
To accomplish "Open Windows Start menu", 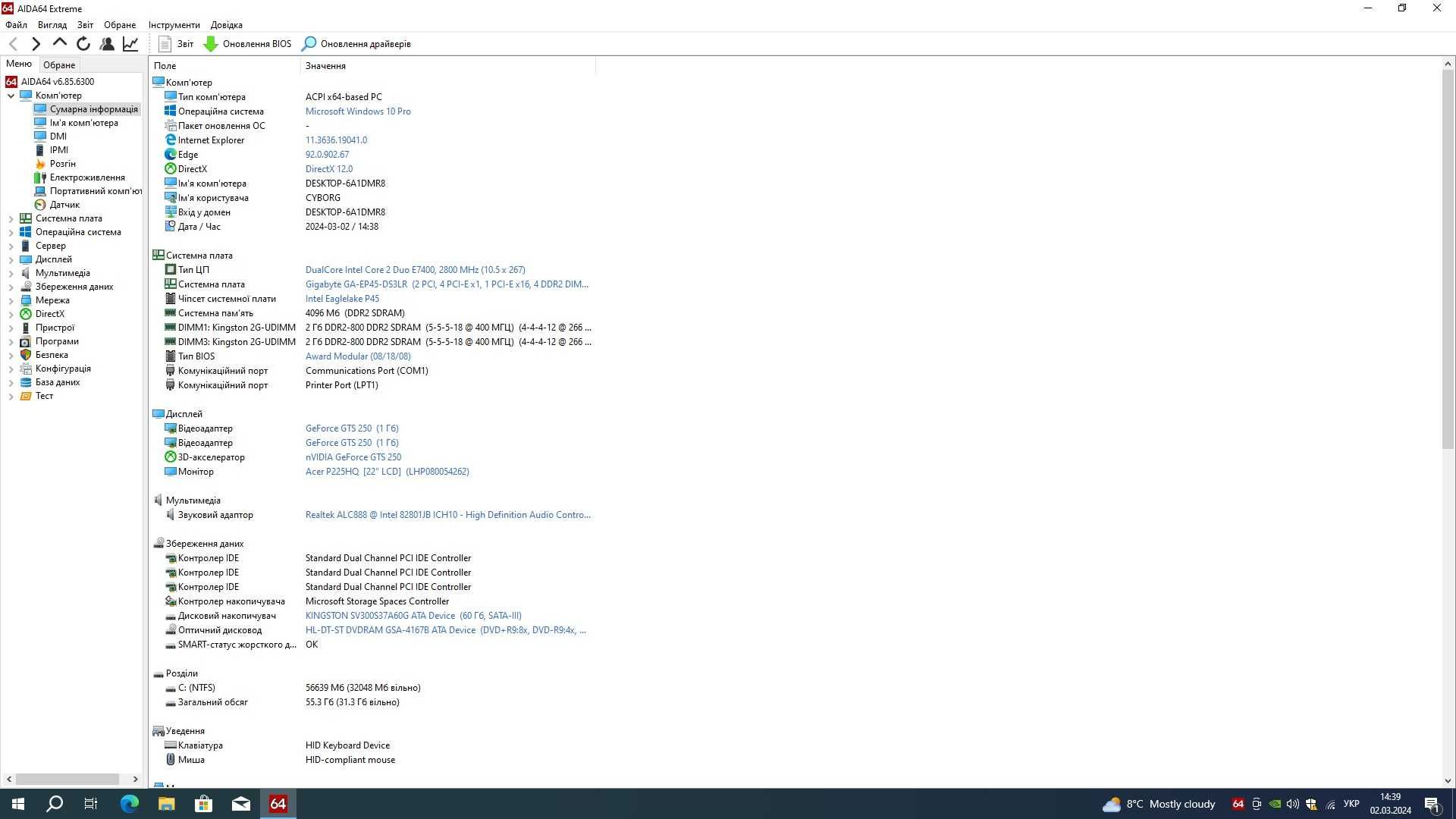I will coord(18,804).
